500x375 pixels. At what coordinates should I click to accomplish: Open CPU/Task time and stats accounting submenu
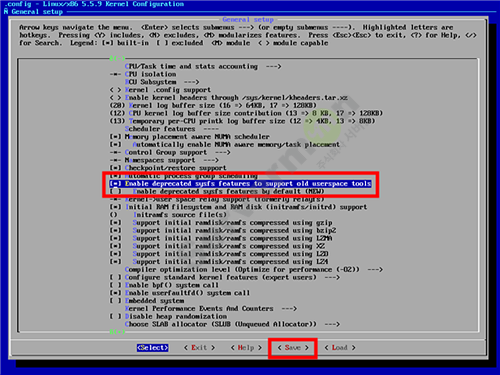[x=203, y=67]
